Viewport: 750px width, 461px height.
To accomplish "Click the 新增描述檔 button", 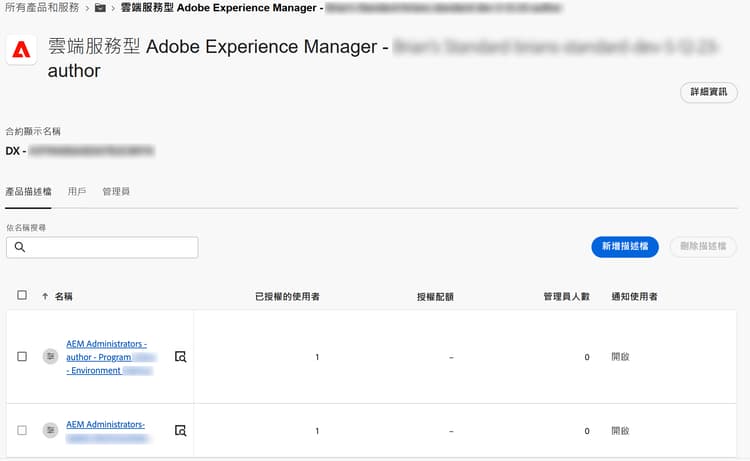I will [x=624, y=247].
